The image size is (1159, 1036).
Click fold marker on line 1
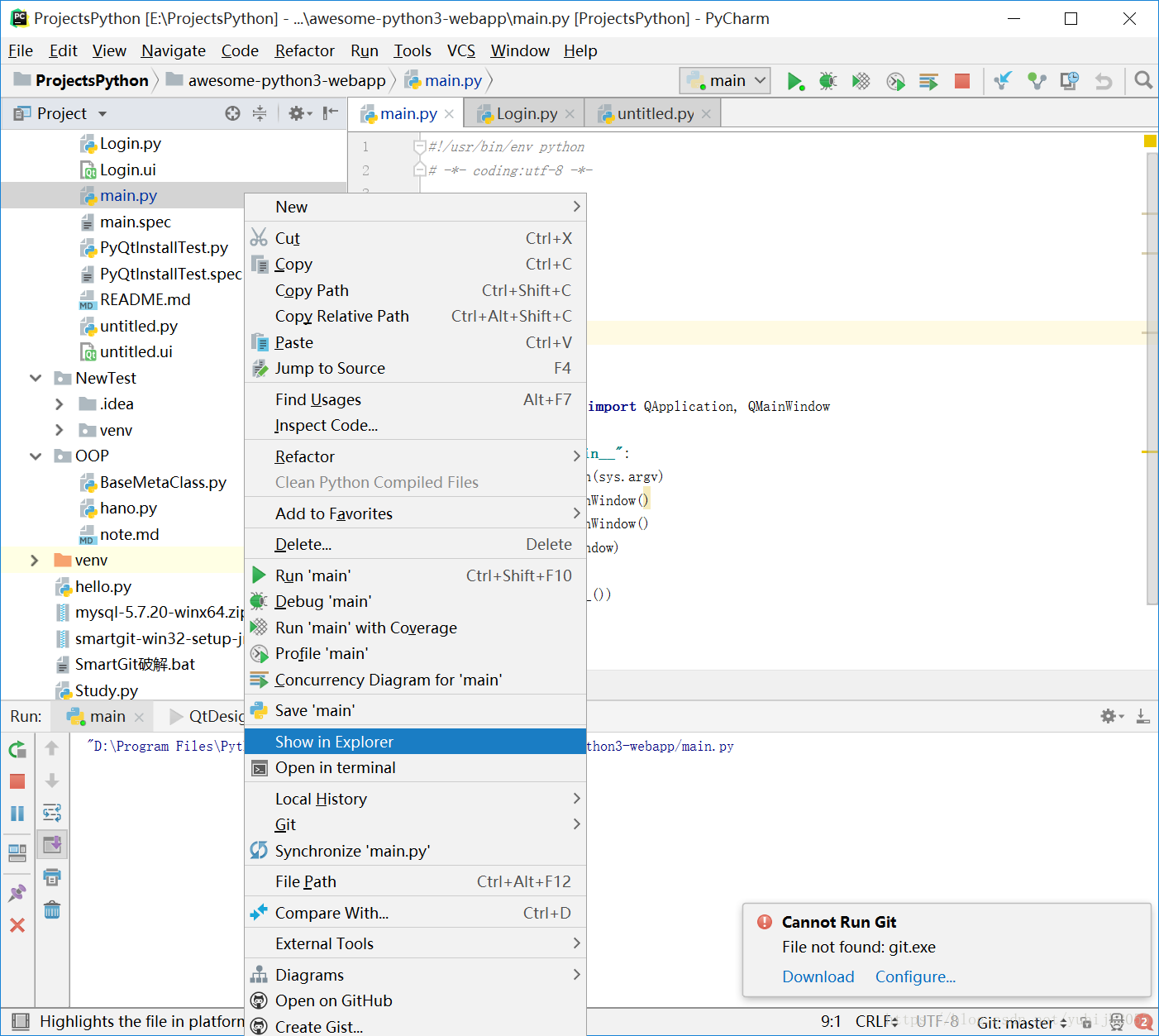[x=419, y=147]
